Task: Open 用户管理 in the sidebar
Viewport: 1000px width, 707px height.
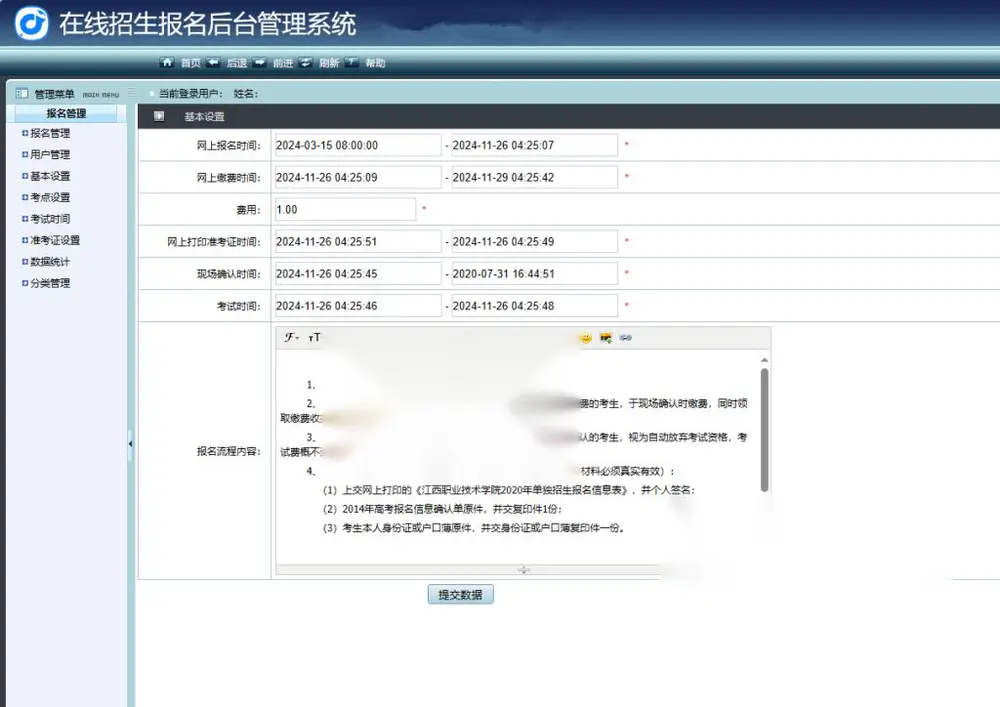Action: pyautogui.click(x=50, y=154)
